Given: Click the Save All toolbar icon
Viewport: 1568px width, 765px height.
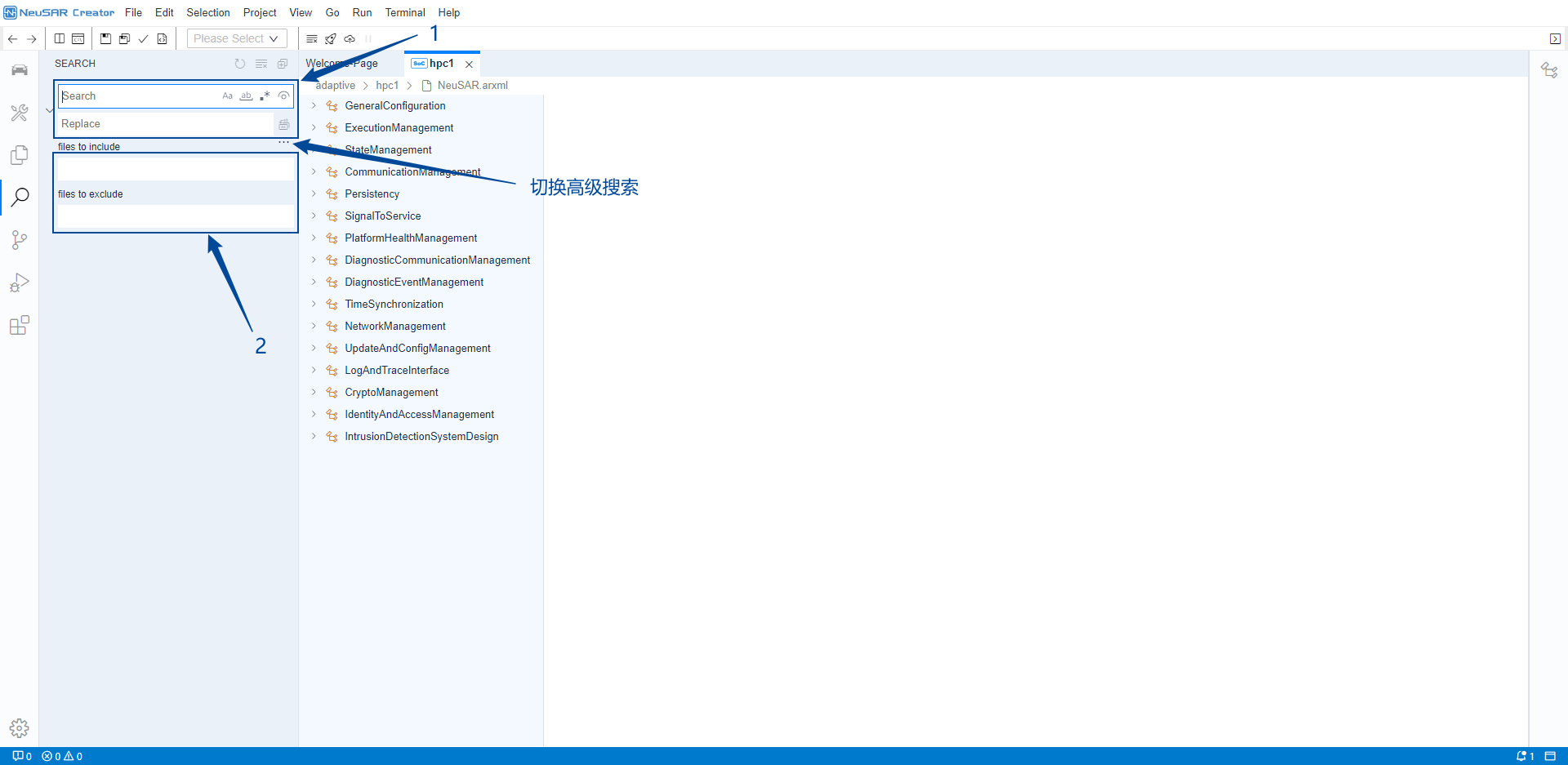Looking at the screenshot, I should [124, 38].
